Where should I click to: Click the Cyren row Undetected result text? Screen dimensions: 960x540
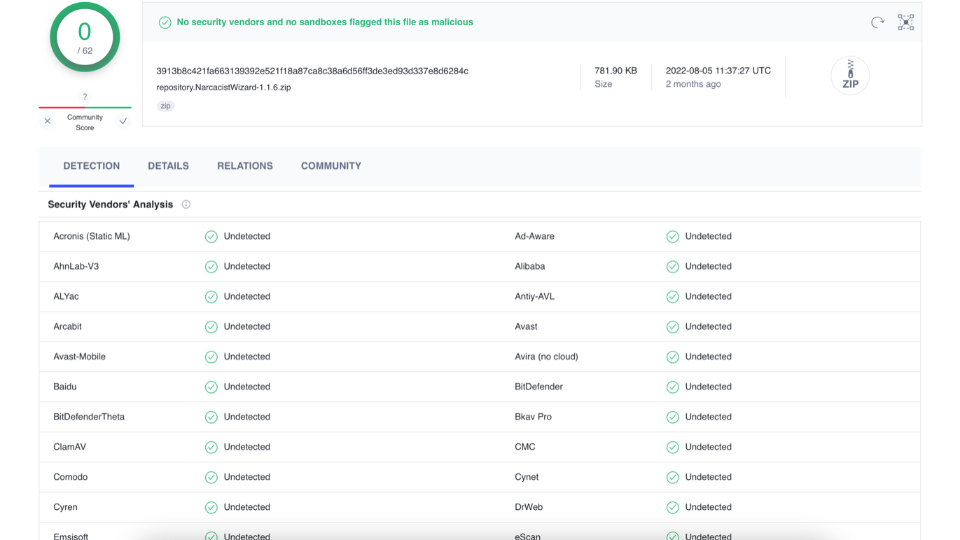(247, 507)
